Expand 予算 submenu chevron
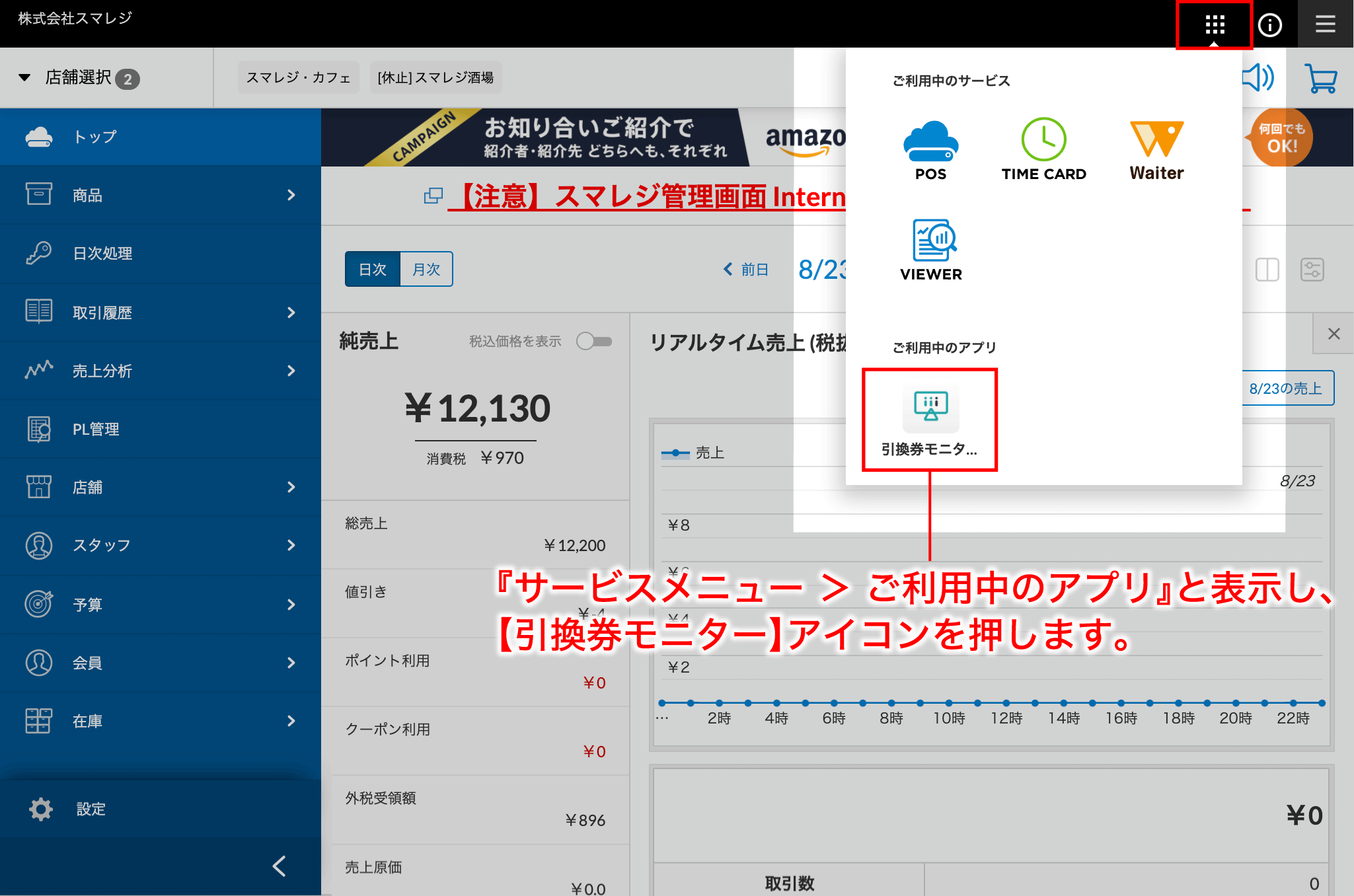This screenshot has height=896, width=1354. pyautogui.click(x=291, y=605)
